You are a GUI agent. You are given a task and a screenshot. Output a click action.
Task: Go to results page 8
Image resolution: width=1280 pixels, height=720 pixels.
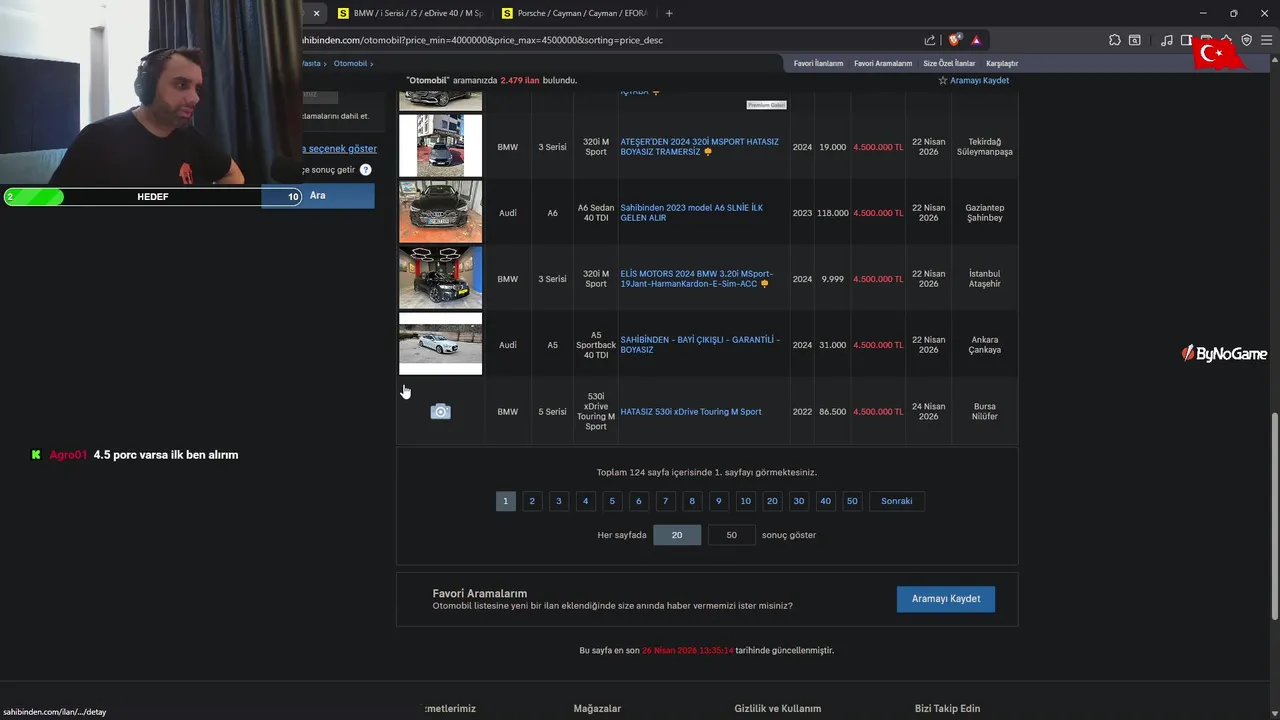point(692,501)
